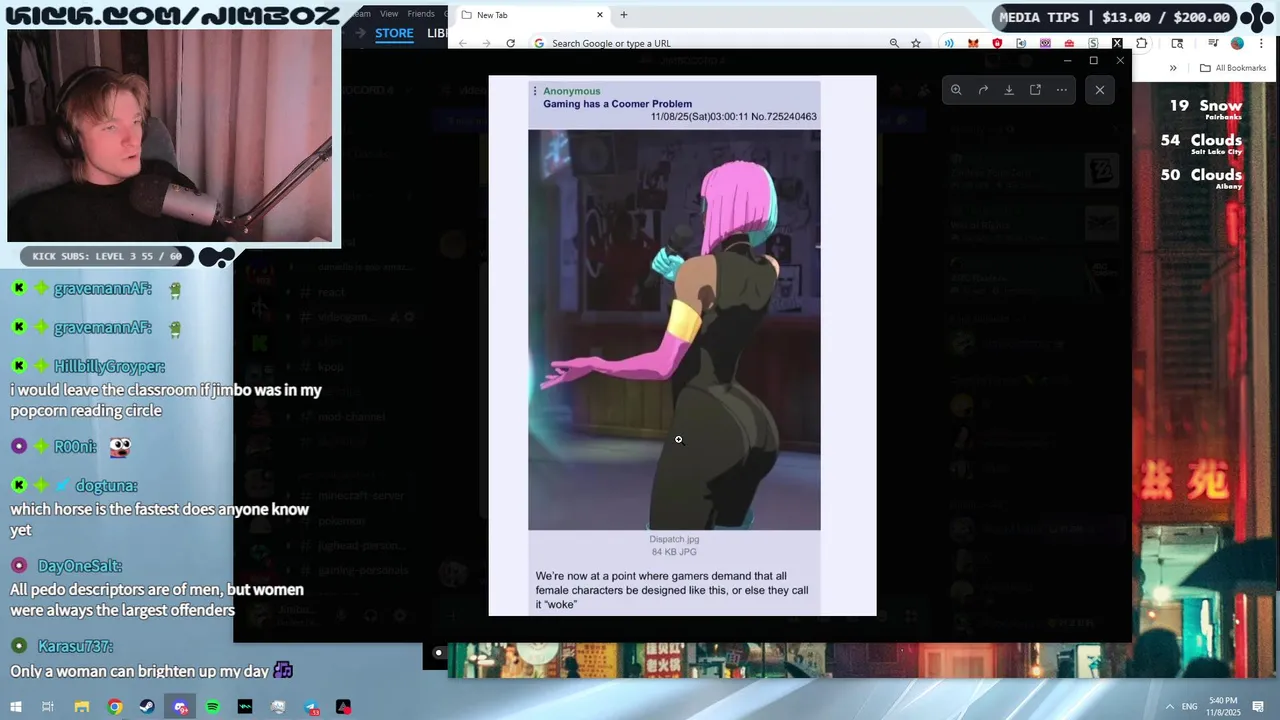Open Discord from taskbar
This screenshot has width=1280, height=720.
coord(180,707)
